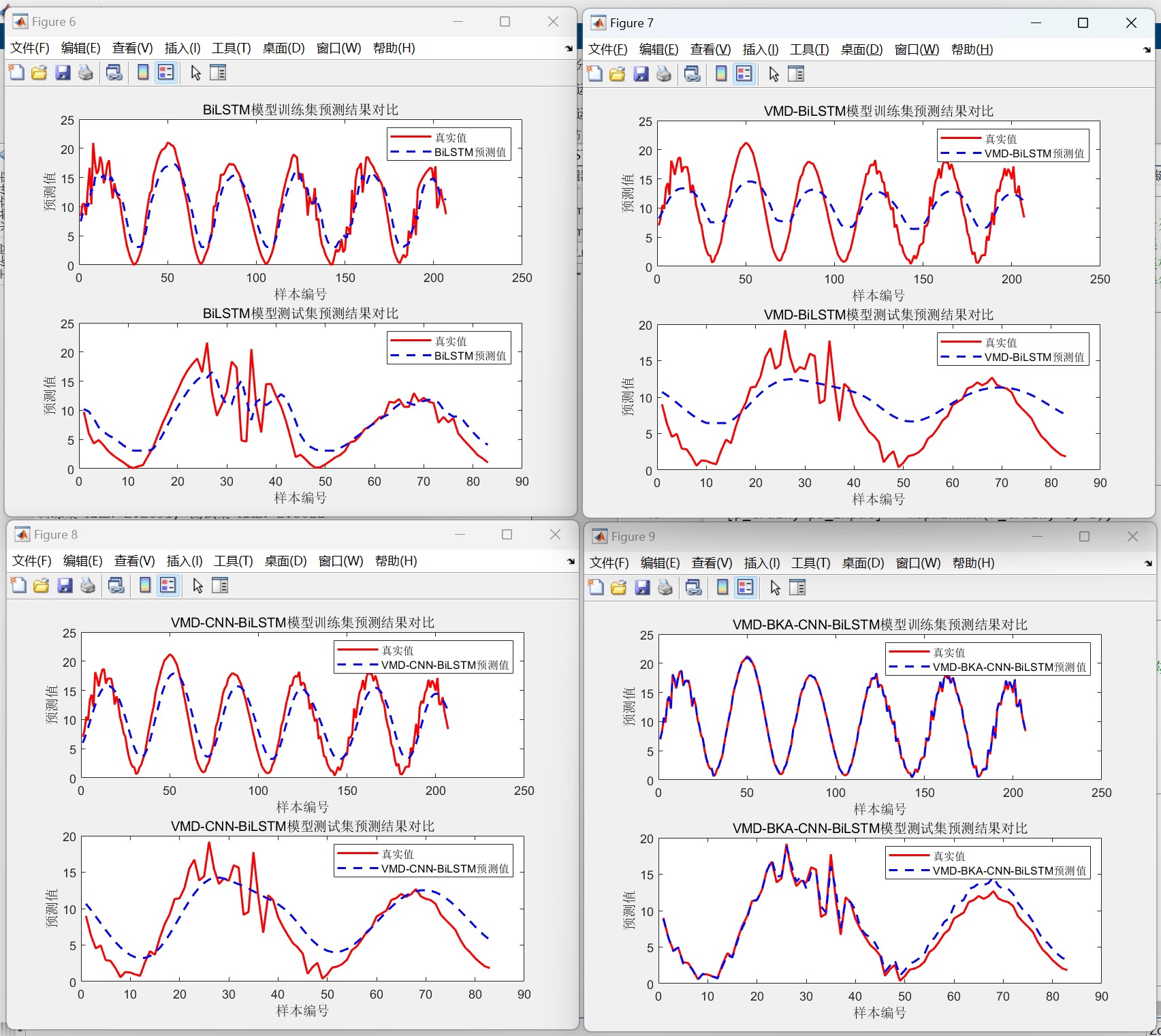Minimize the Figure 7 window
Viewport: 1161px width, 1036px height.
click(x=1036, y=23)
